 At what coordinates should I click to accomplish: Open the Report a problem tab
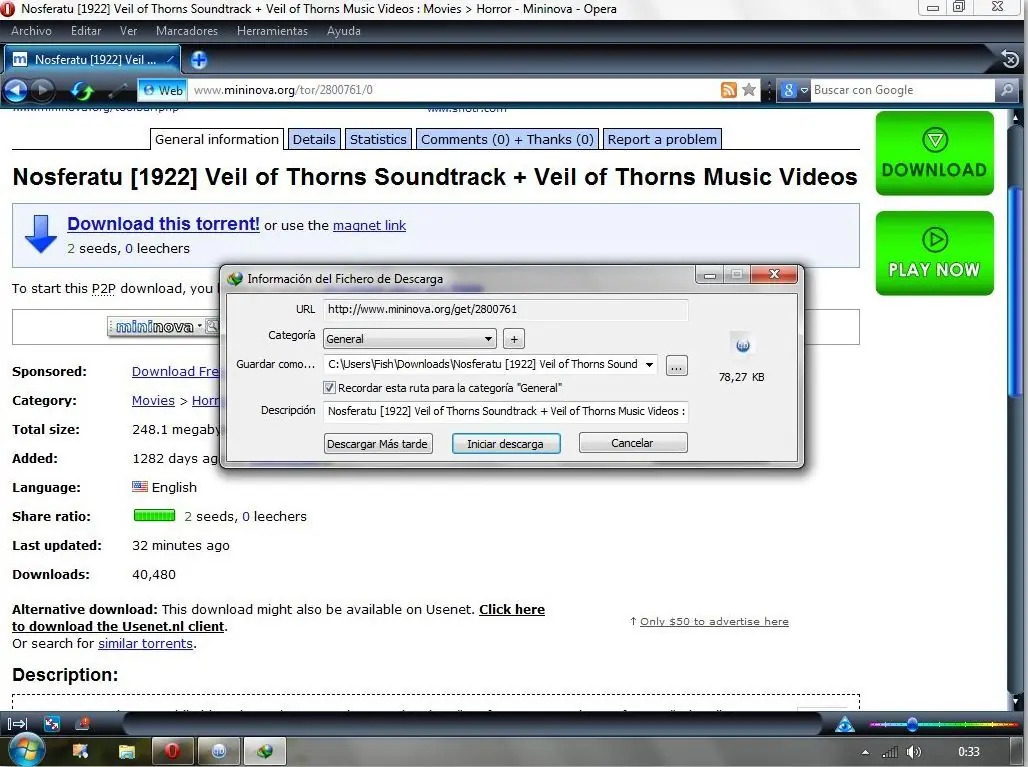pos(662,139)
